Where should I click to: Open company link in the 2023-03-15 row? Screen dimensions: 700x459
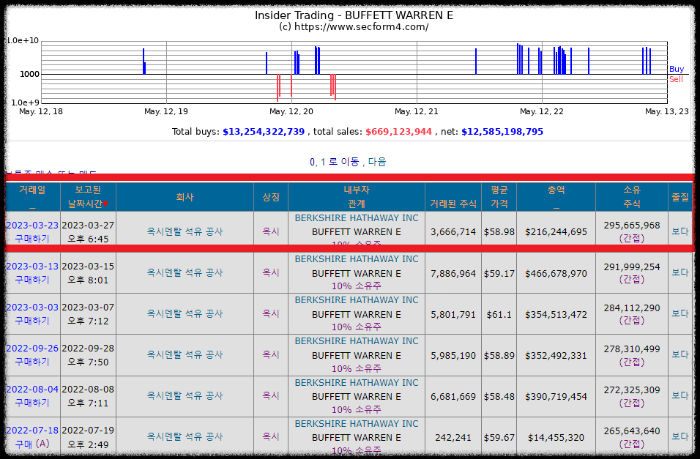(x=185, y=273)
